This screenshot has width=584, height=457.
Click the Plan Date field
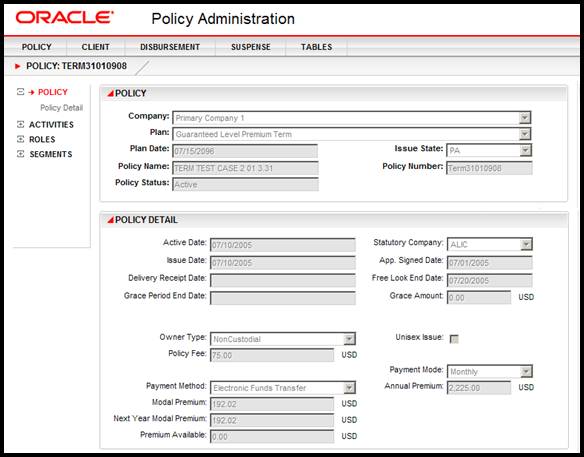pos(245,151)
